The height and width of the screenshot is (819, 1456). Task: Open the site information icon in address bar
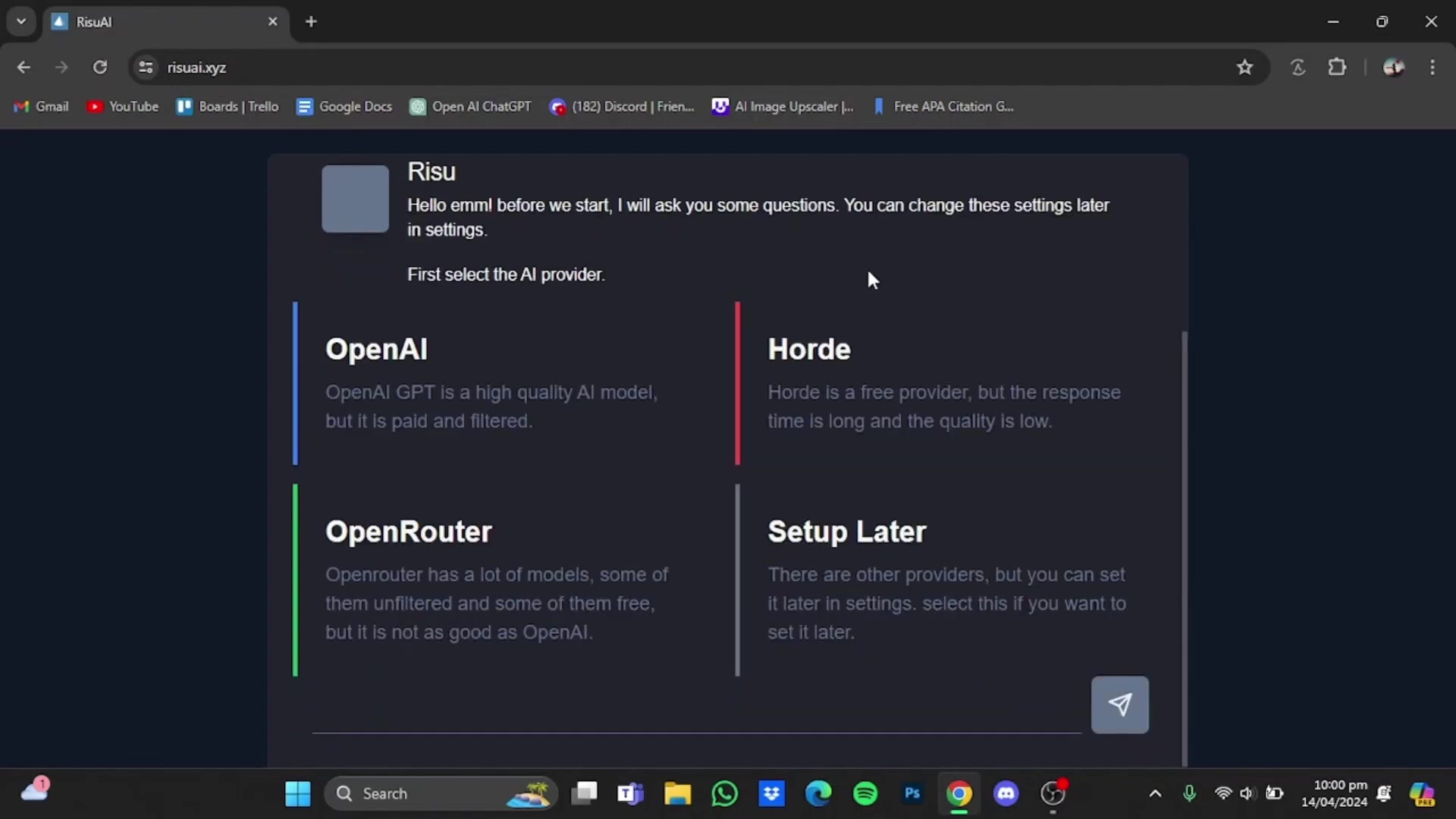pos(146,67)
